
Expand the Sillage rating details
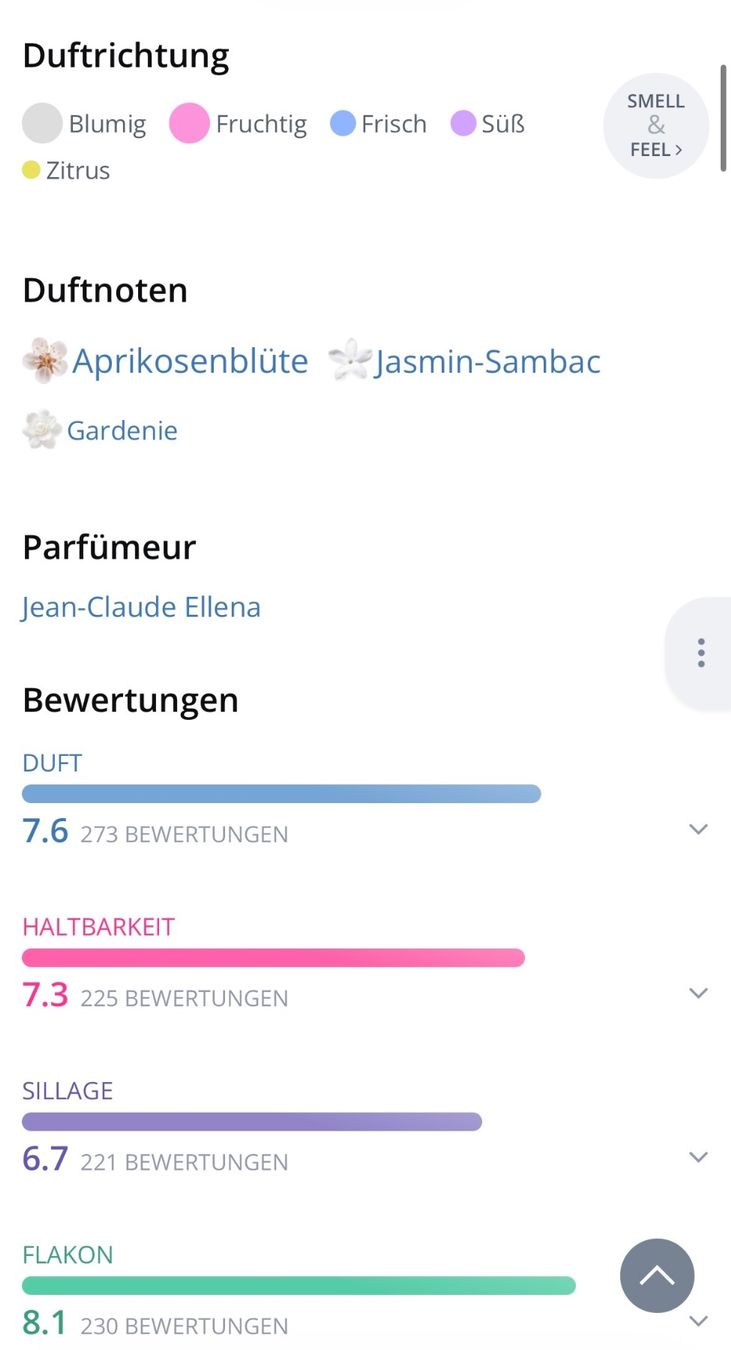tap(699, 1157)
